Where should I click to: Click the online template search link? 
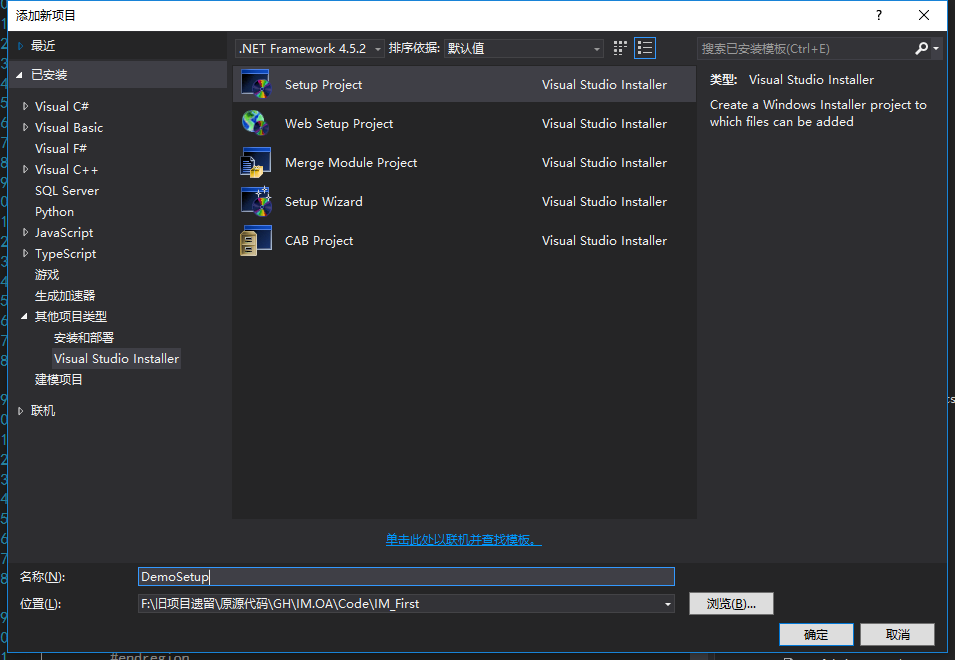(464, 540)
